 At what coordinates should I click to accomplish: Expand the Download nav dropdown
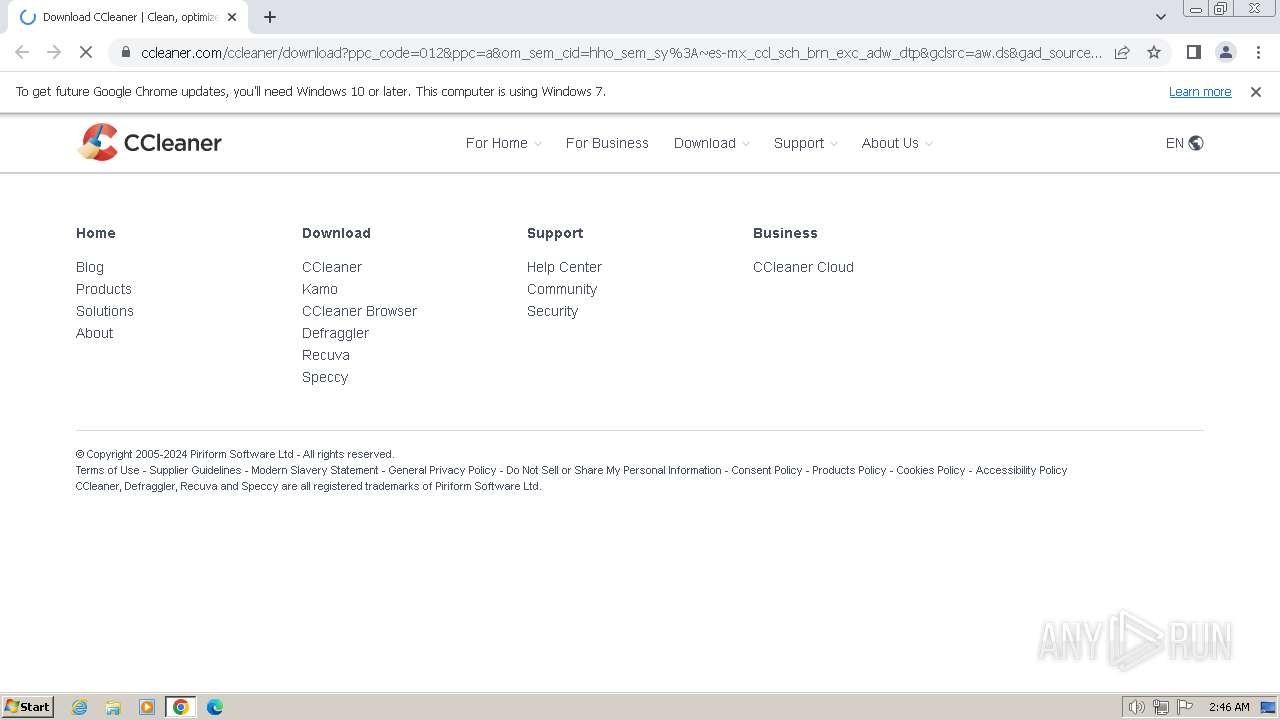click(x=711, y=143)
